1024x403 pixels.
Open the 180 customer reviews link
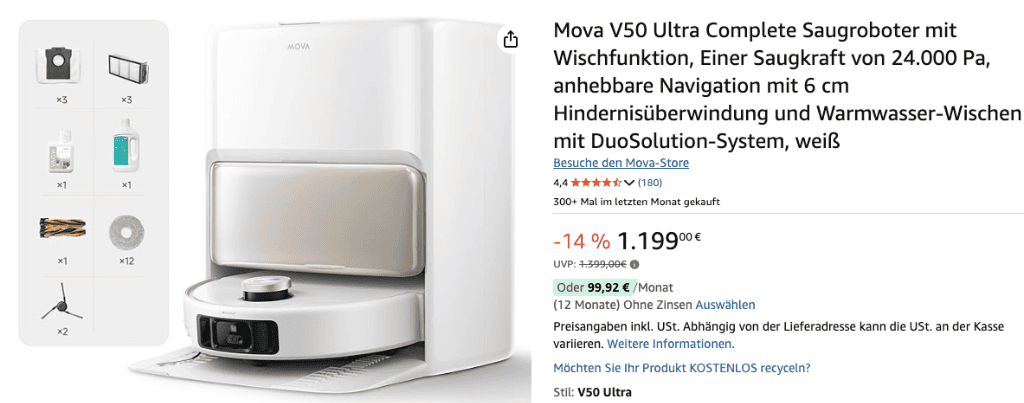click(x=650, y=183)
